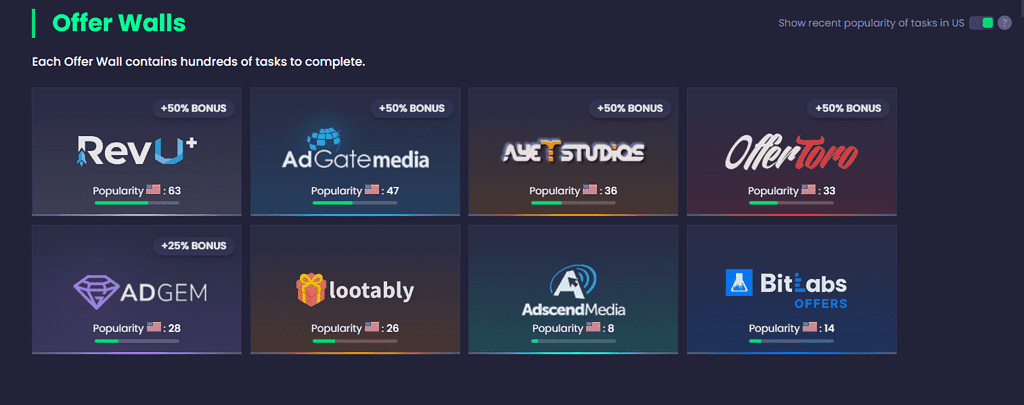Screen dimensions: 1024x405
Task: Click the 'Popularity : 47' text
Action: [355, 191]
